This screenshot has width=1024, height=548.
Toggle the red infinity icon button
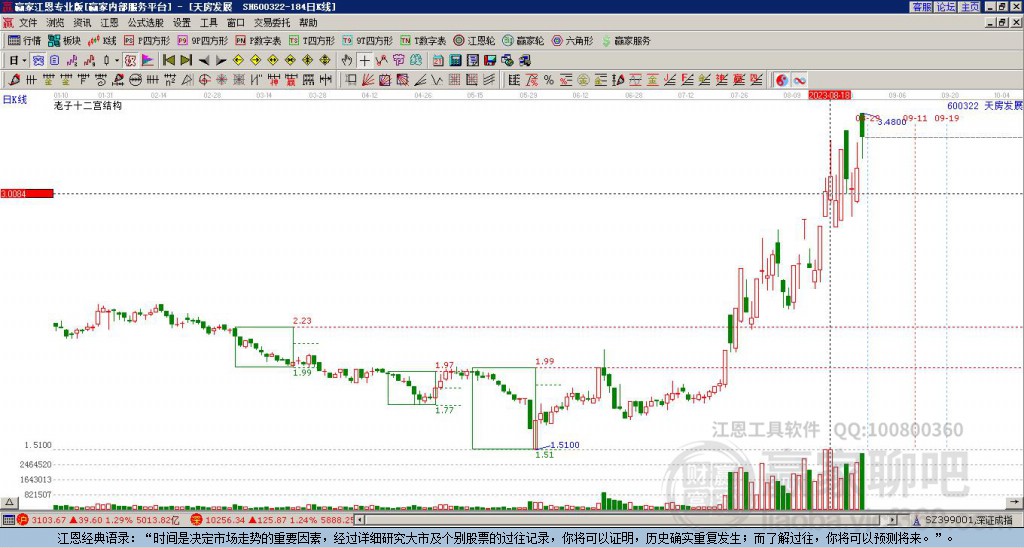(799, 80)
